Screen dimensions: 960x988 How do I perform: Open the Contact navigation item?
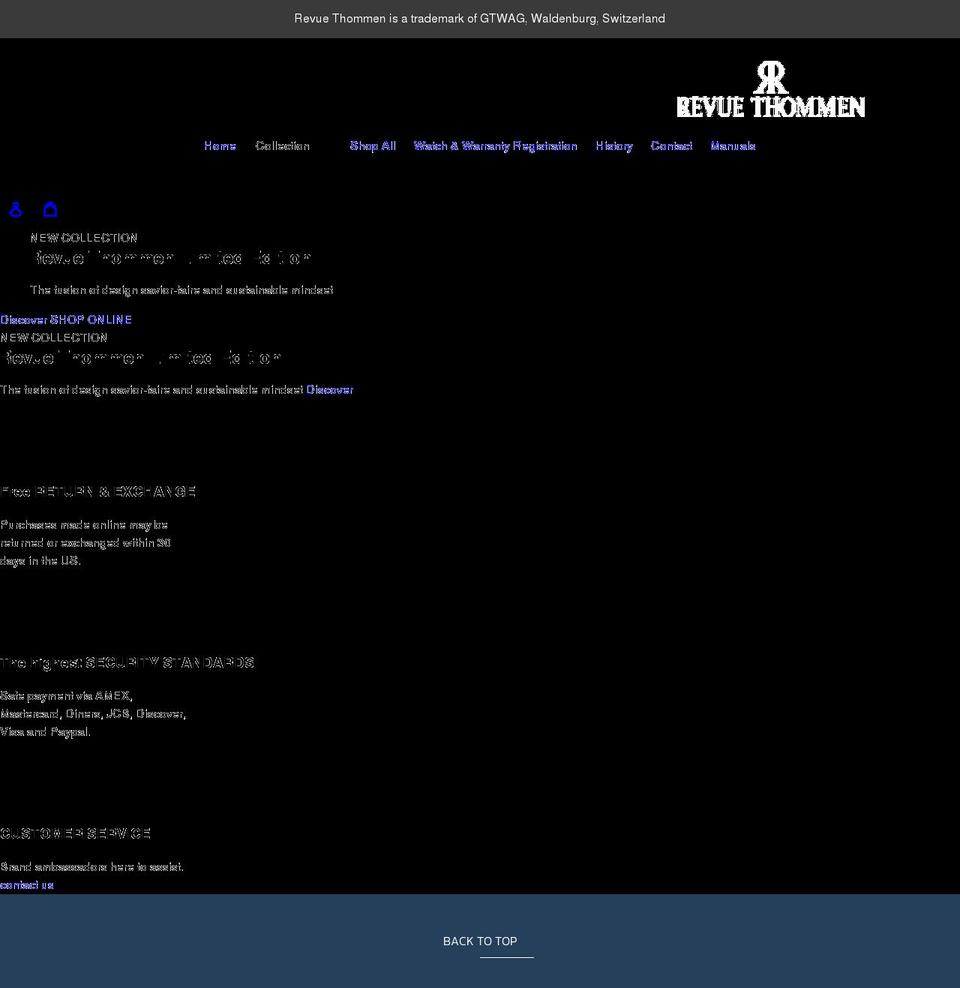point(671,146)
